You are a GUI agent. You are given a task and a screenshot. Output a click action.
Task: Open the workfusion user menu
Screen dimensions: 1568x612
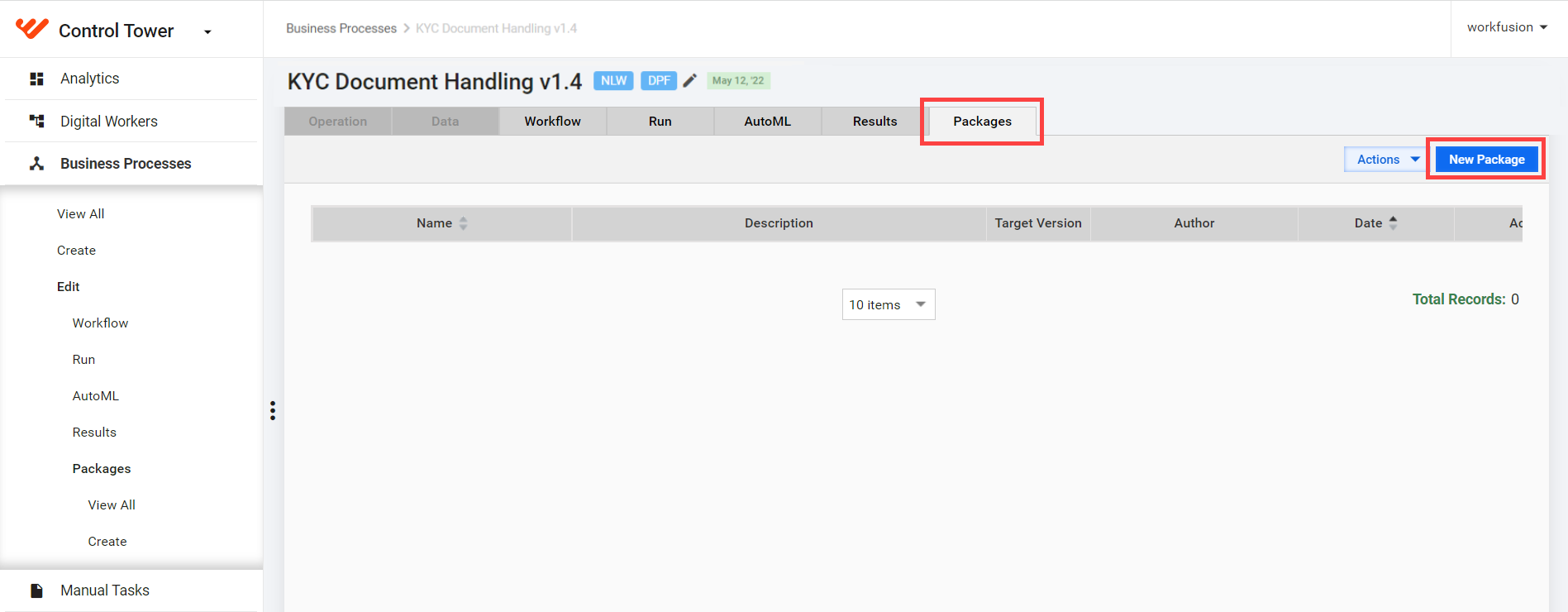point(1507,27)
